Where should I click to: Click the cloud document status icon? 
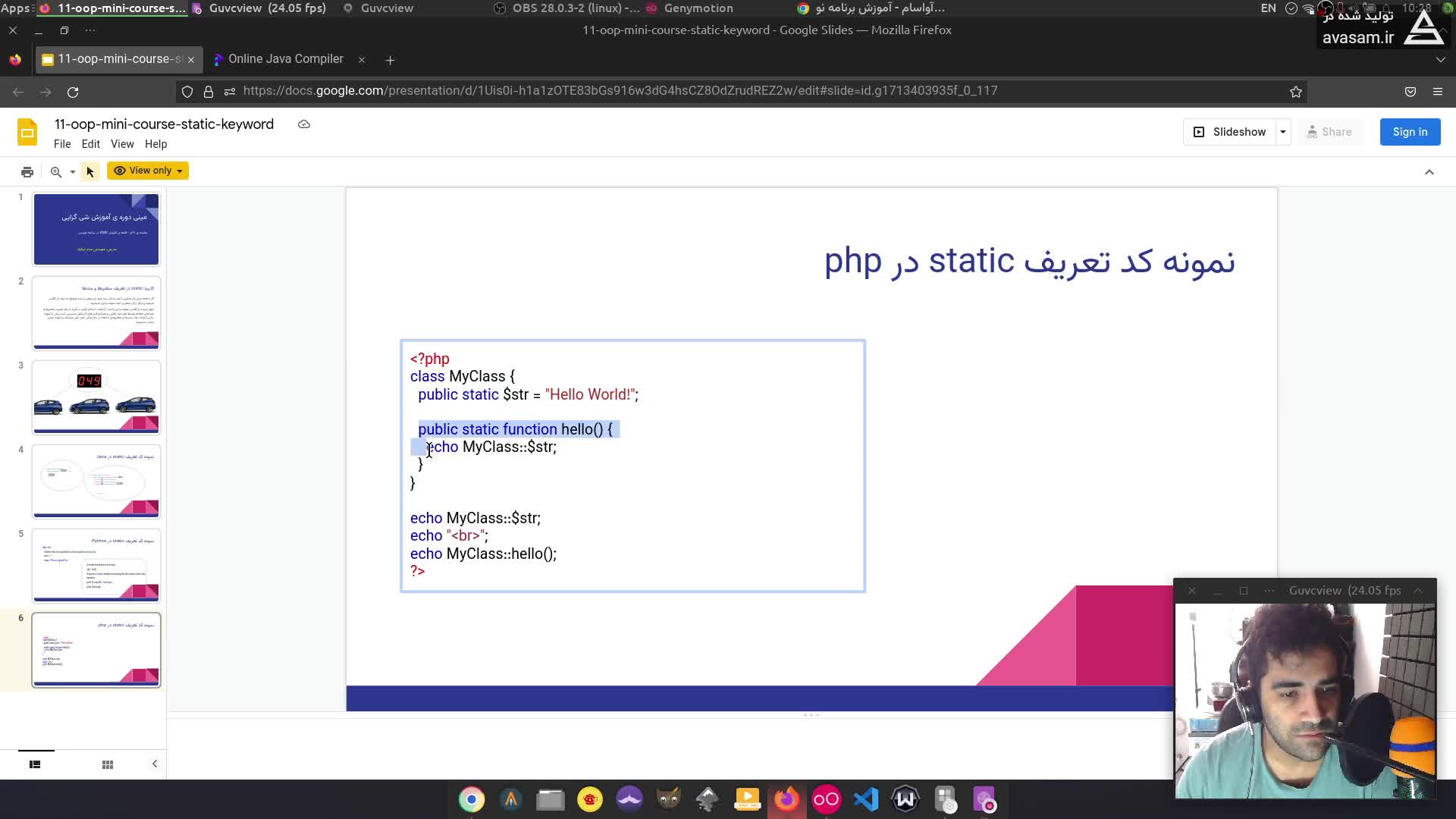(x=304, y=124)
